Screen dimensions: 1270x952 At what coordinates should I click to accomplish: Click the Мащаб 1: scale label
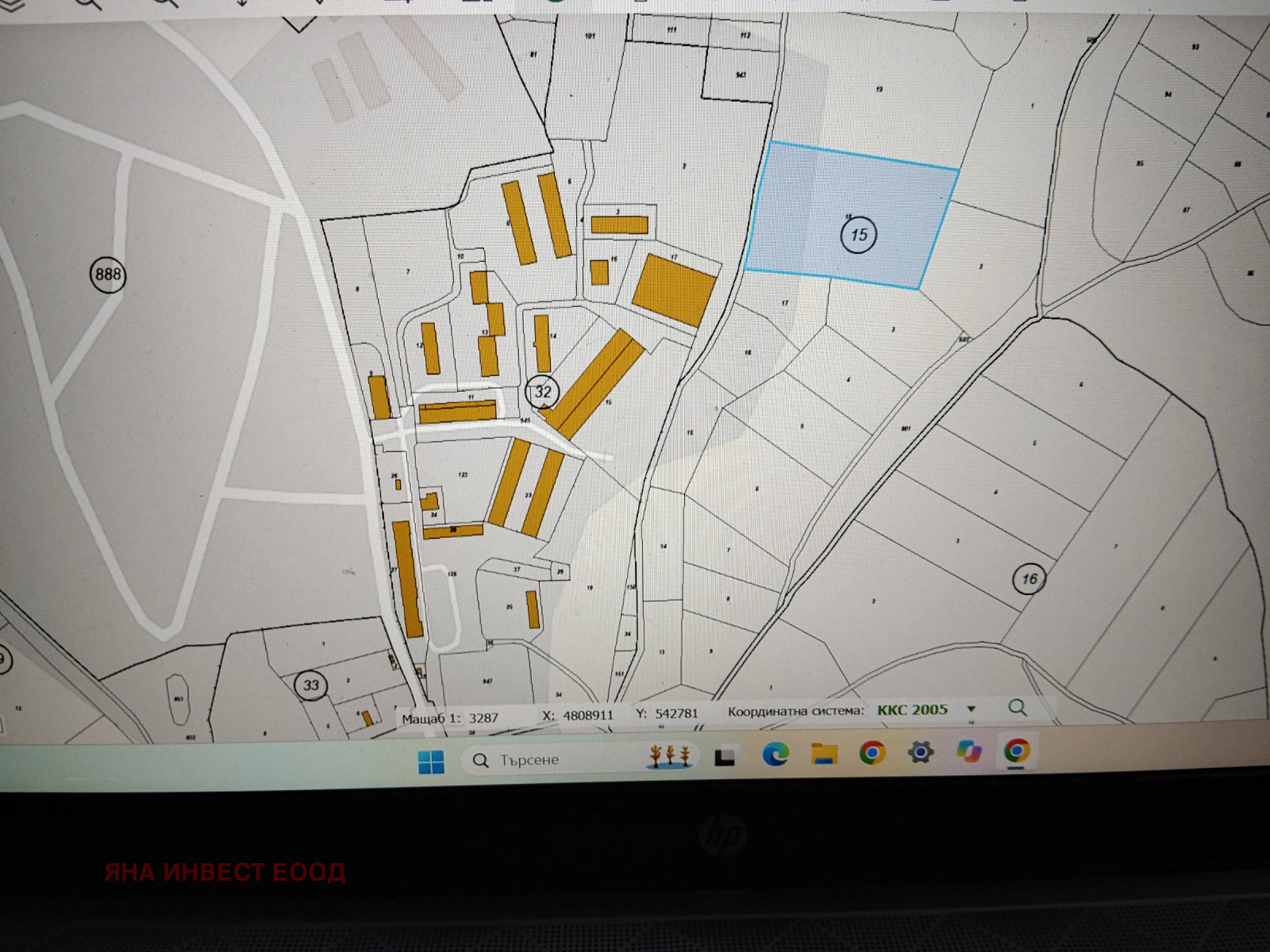click(433, 719)
